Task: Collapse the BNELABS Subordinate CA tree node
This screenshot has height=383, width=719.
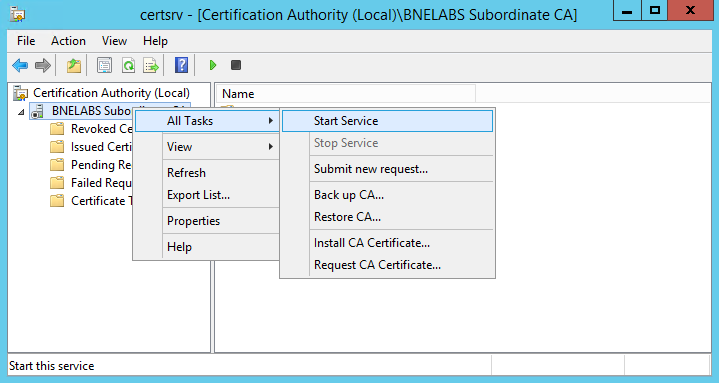Action: (x=21, y=112)
